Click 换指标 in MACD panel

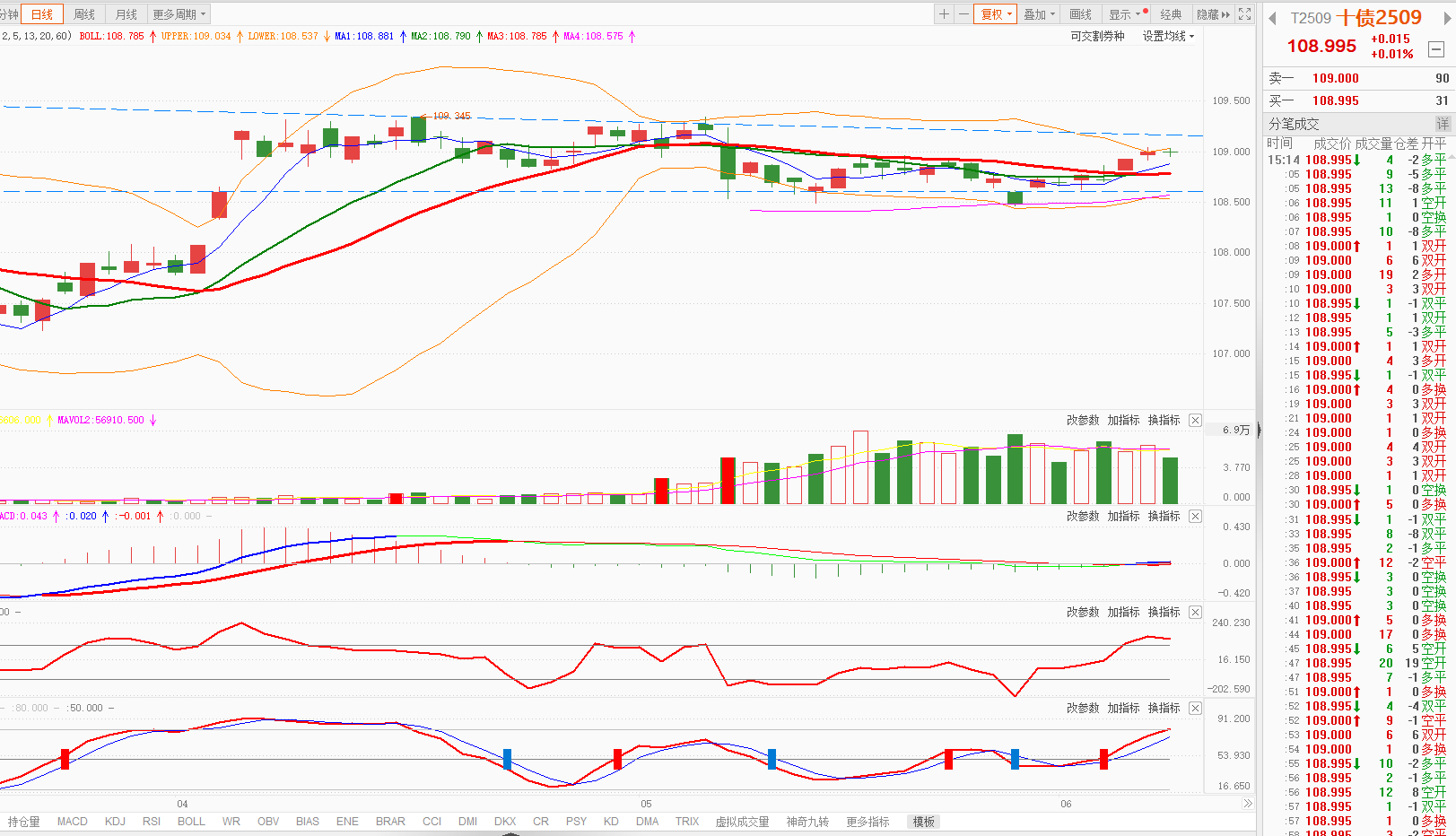click(1164, 516)
